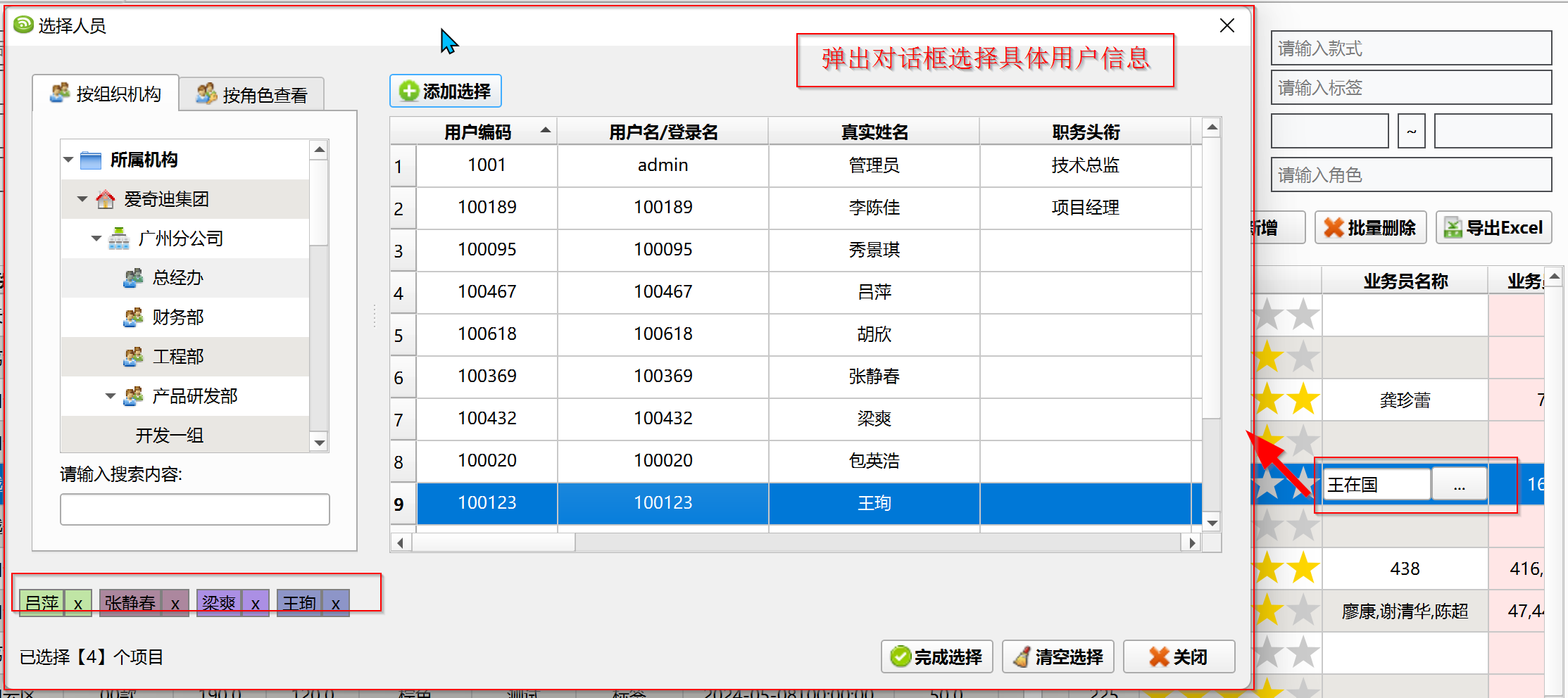Screen dimensions: 1568x698
Task: Select the 包英浩 name cell
Action: coord(874,461)
